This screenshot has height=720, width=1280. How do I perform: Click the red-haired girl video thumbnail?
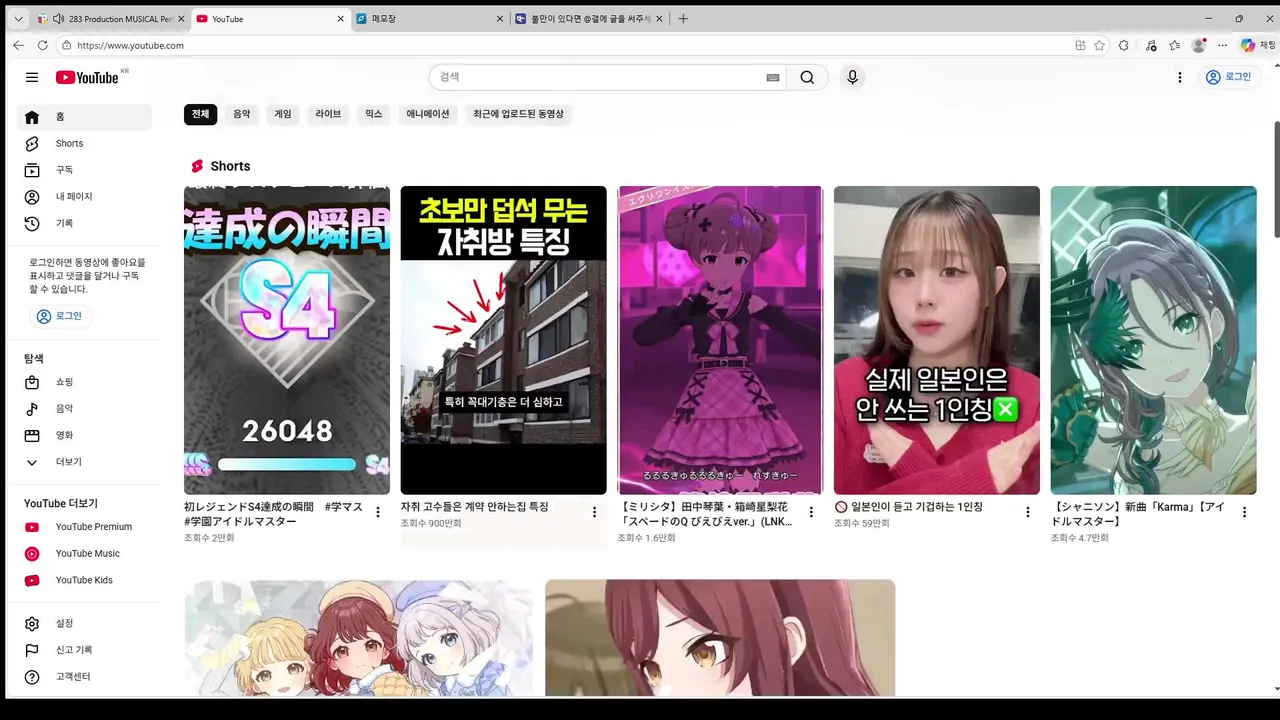point(720,638)
